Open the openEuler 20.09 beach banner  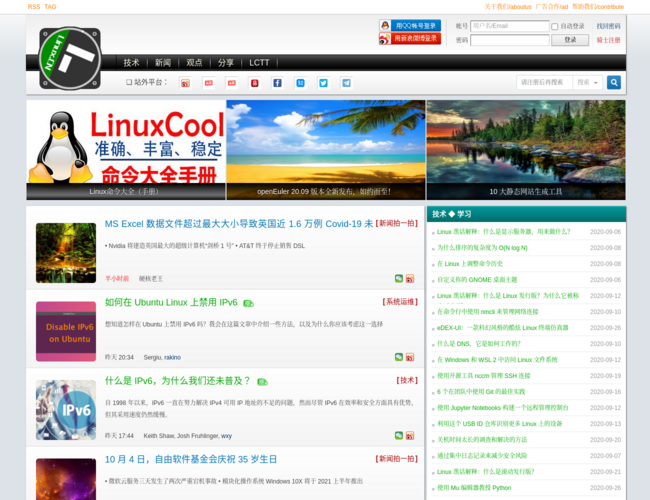point(326,150)
